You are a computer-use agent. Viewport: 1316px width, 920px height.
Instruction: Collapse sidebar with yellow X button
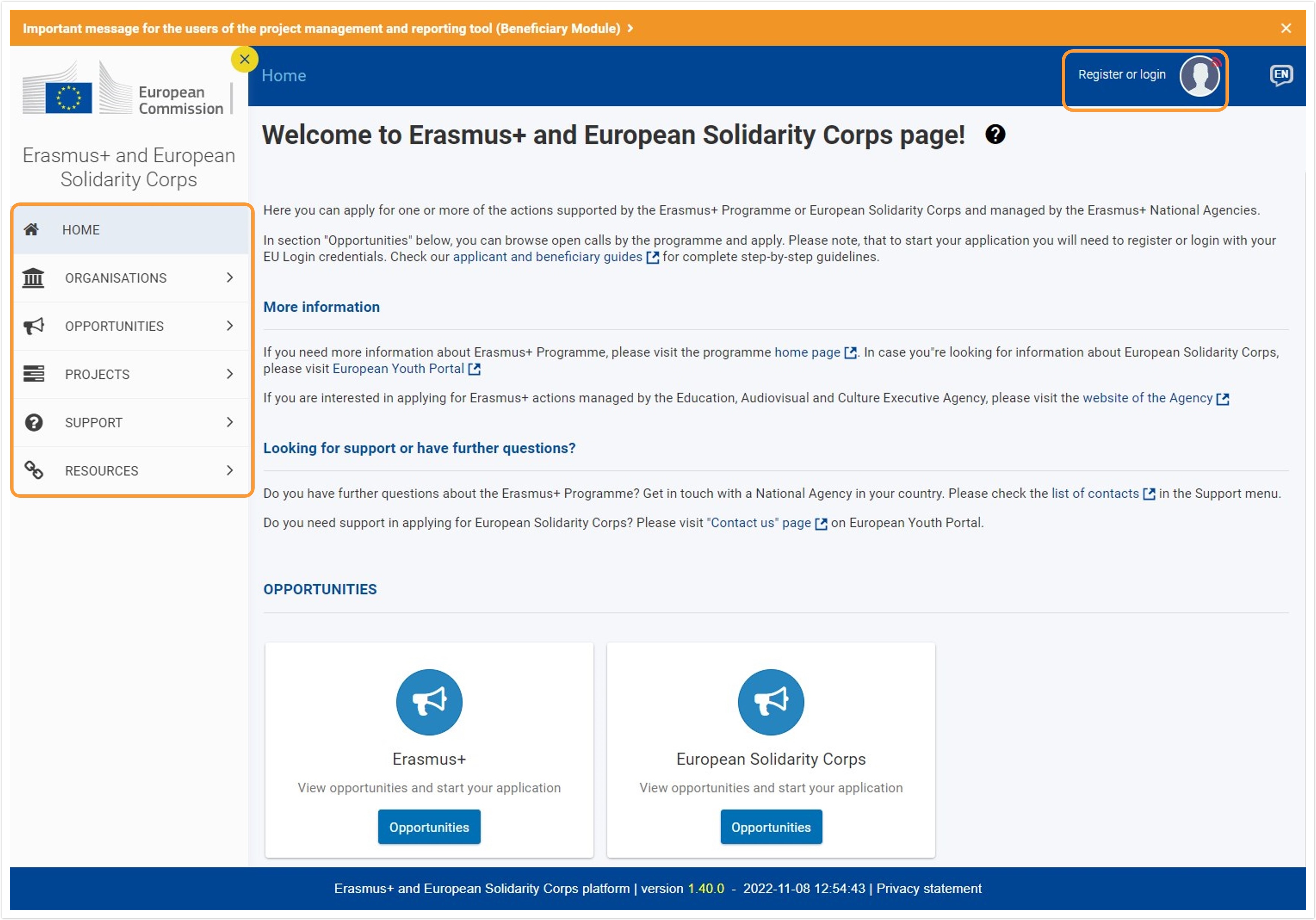coord(245,59)
